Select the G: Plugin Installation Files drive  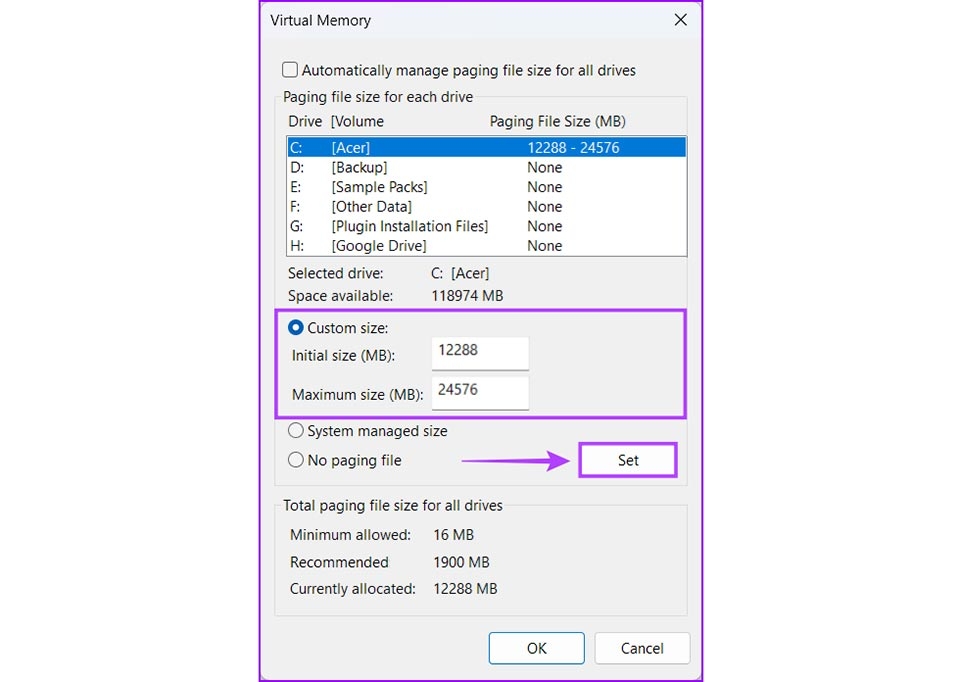pos(400,226)
